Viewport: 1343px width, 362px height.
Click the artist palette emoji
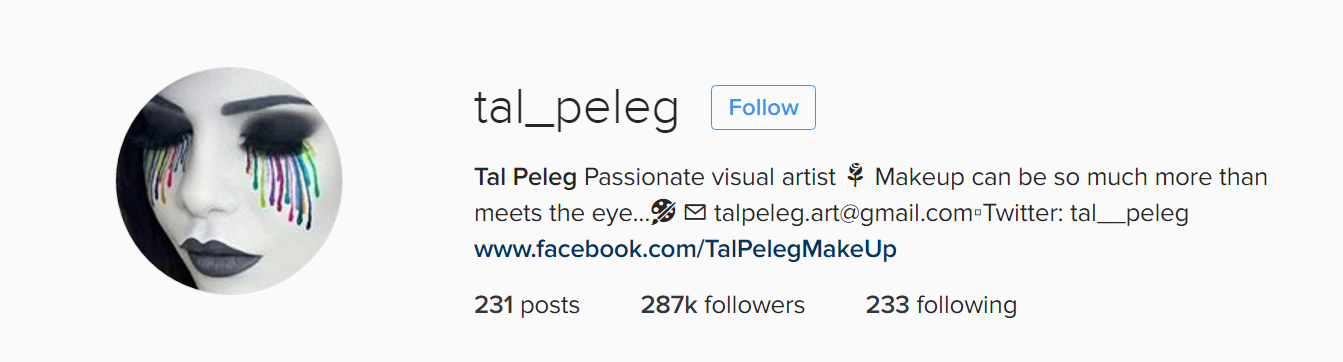tap(664, 213)
